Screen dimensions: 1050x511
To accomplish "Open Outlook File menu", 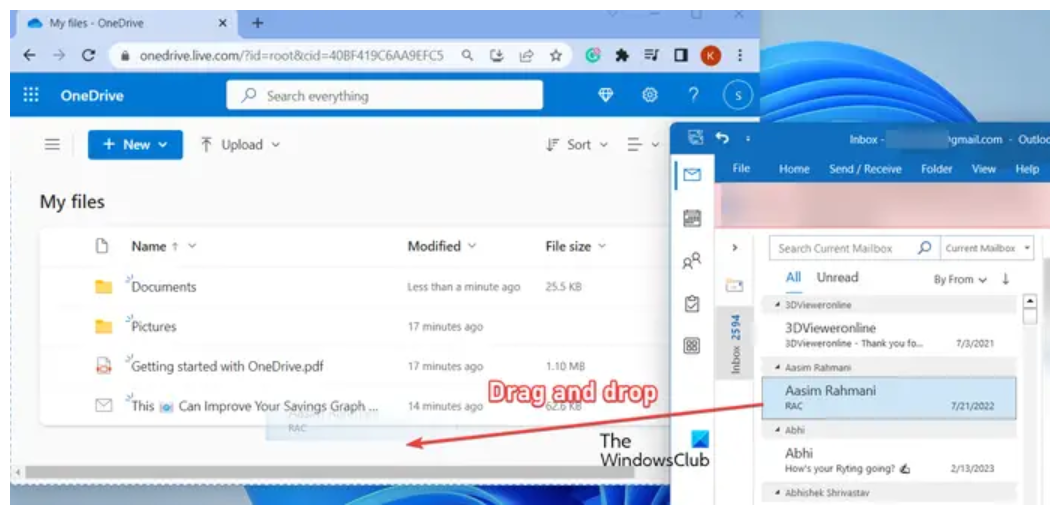I will [741, 169].
